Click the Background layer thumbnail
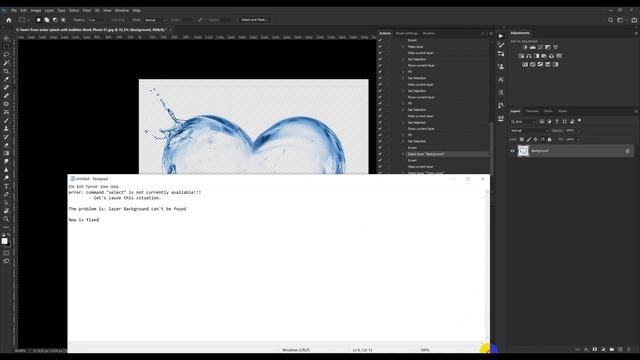Screen dimensions: 640x360 click(523, 151)
